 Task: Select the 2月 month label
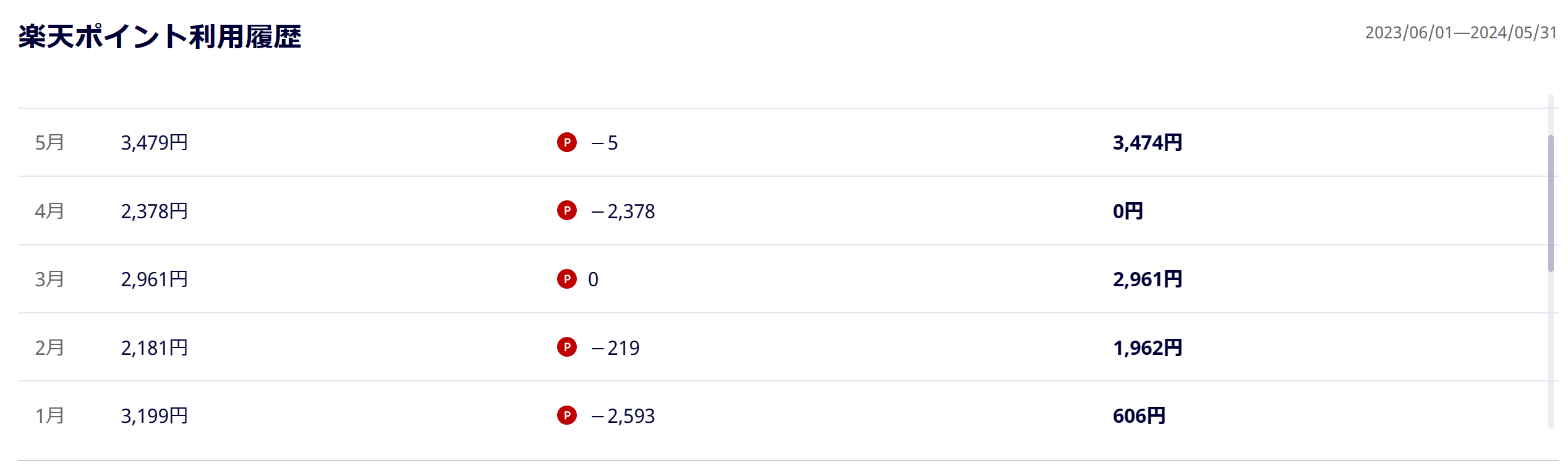(49, 348)
